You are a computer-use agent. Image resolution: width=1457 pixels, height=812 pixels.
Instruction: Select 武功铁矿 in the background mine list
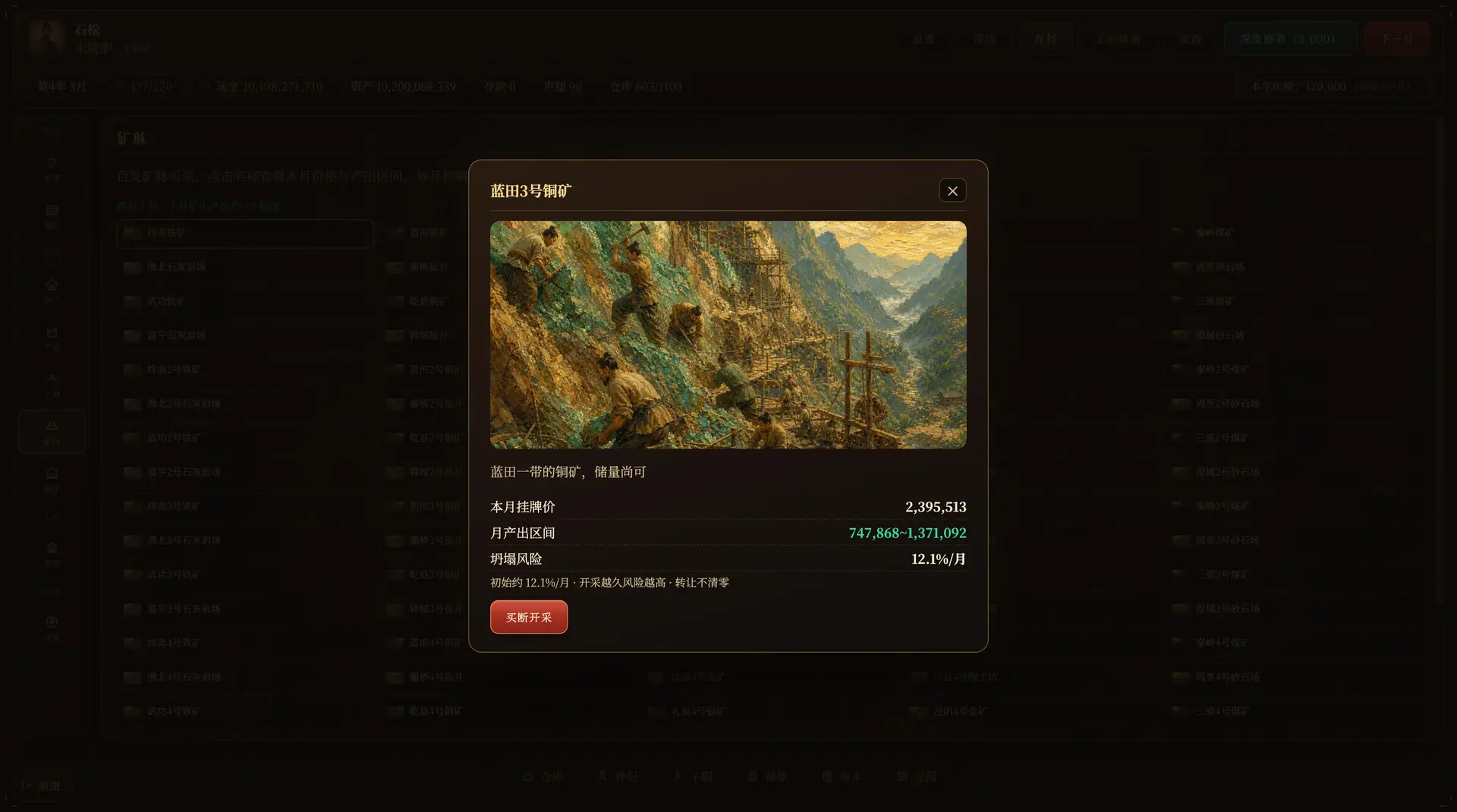(244, 301)
